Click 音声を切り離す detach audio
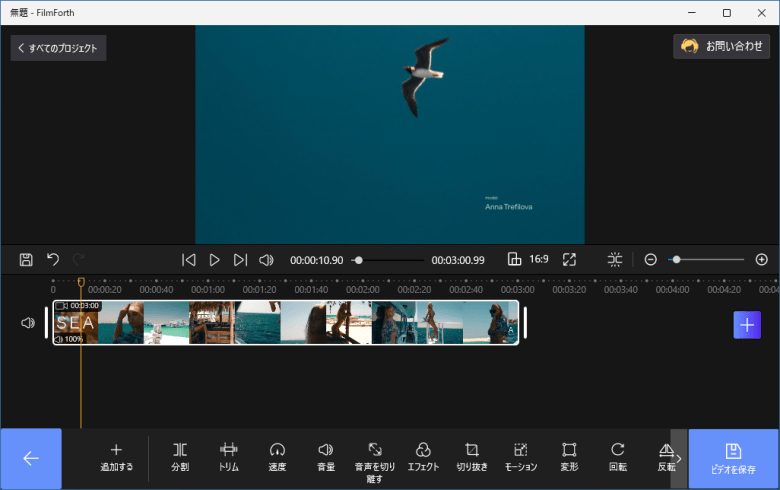This screenshot has height=490, width=780. click(x=375, y=463)
